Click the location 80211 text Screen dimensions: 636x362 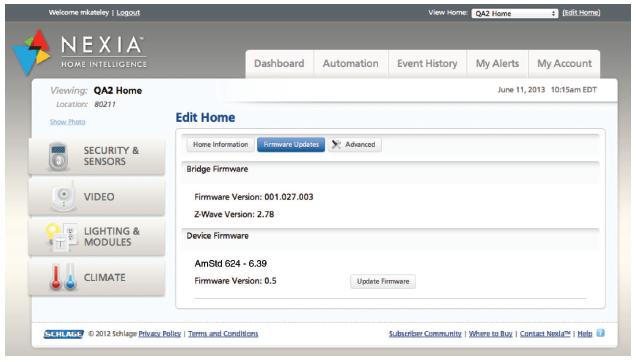[x=105, y=104]
